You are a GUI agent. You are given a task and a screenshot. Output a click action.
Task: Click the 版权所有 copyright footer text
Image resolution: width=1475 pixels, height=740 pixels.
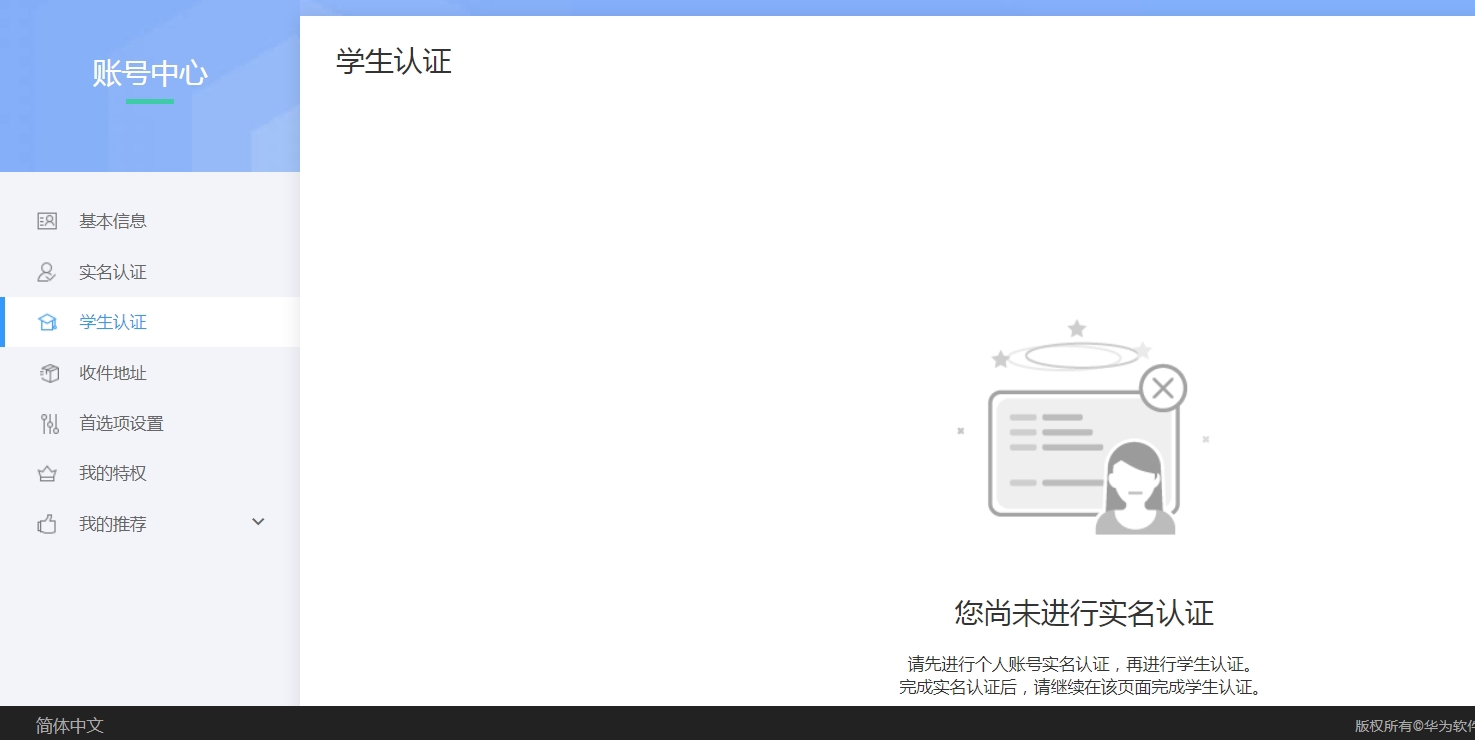click(x=1414, y=726)
